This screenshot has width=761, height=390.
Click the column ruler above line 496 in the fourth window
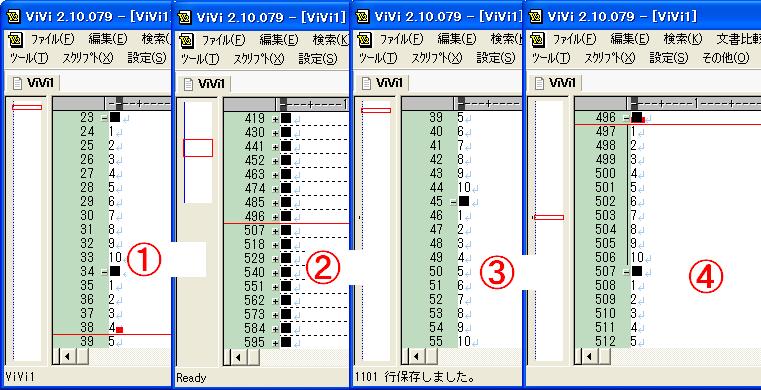click(694, 103)
